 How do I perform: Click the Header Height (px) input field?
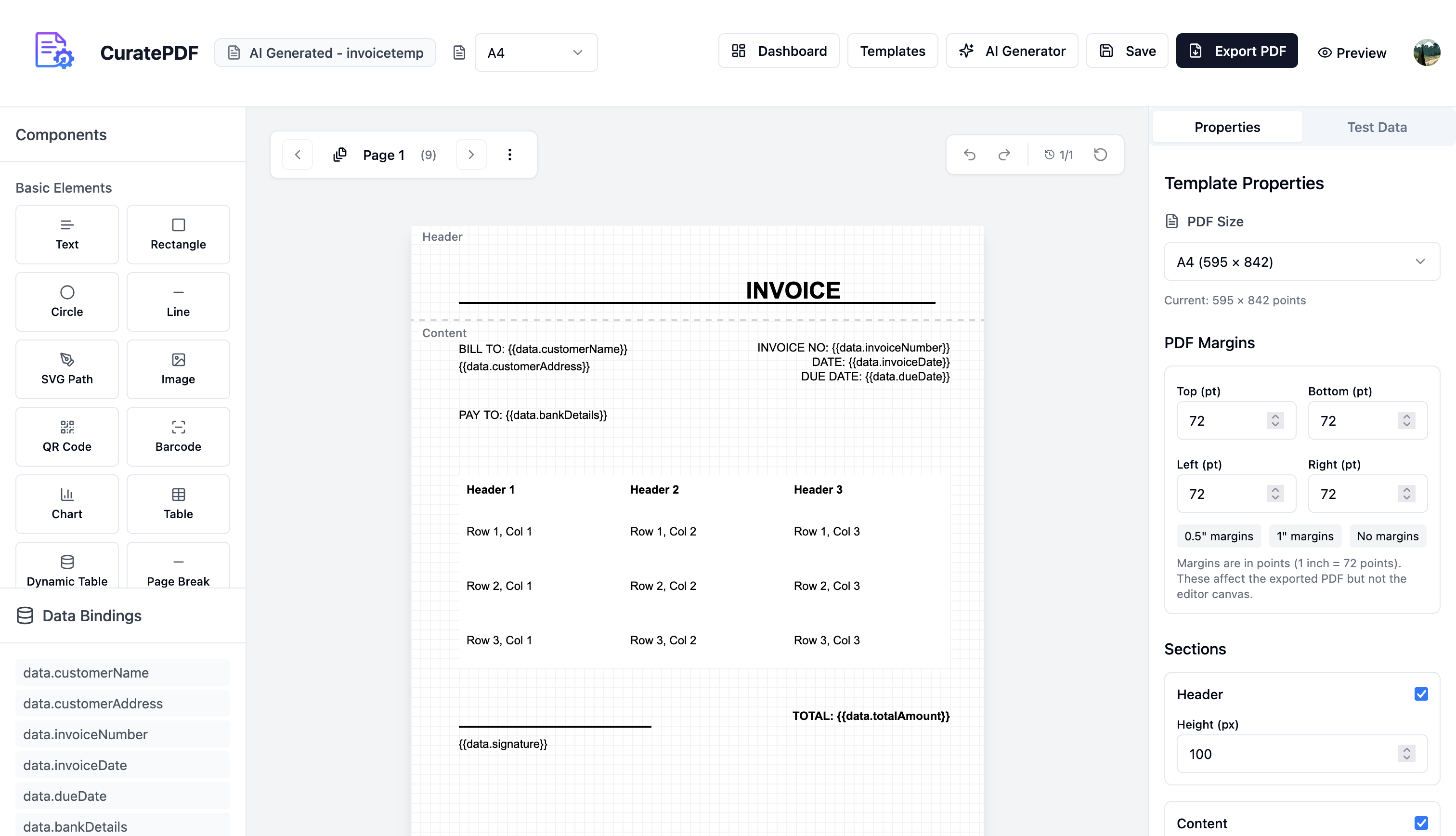coord(1286,754)
